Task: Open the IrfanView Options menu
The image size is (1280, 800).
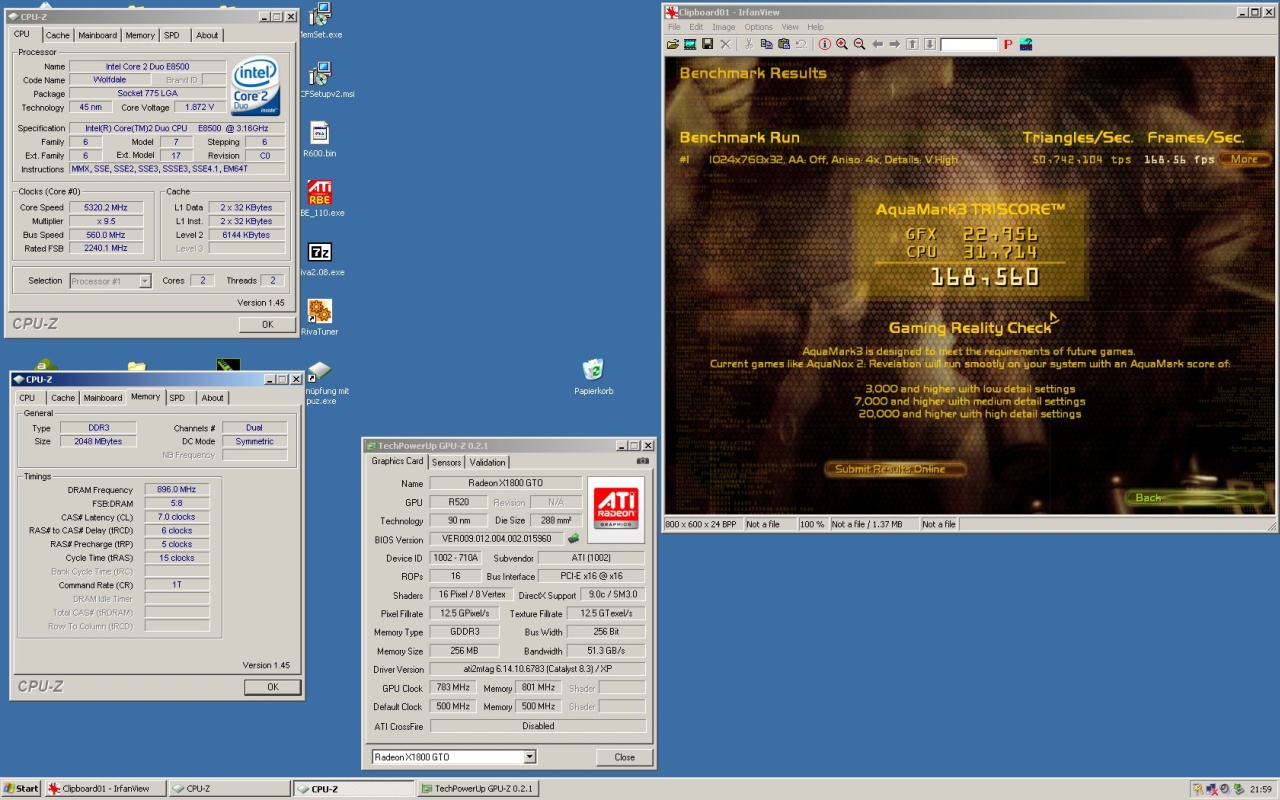Action: [x=758, y=27]
